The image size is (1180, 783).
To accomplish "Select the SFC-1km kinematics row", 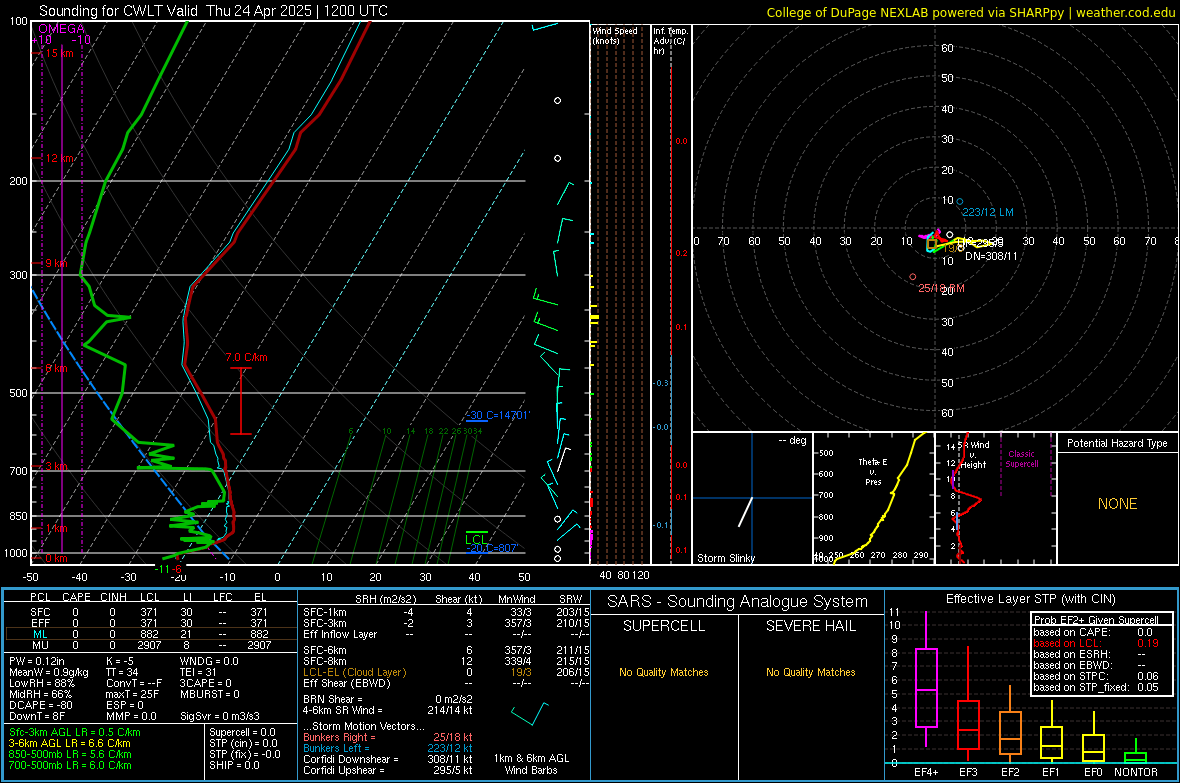I will [446, 612].
